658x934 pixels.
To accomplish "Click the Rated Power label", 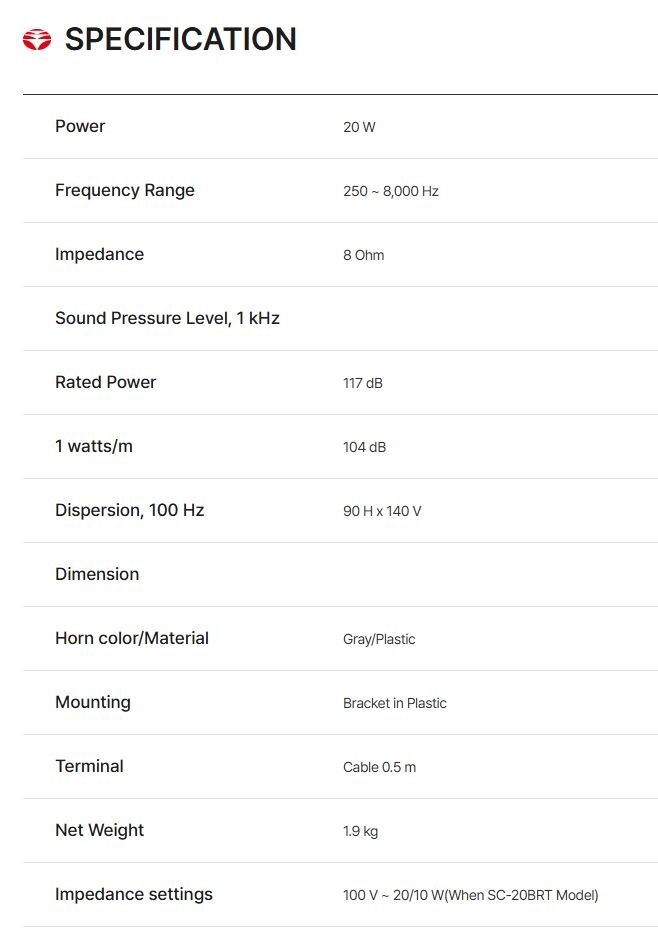I will pos(105,382).
